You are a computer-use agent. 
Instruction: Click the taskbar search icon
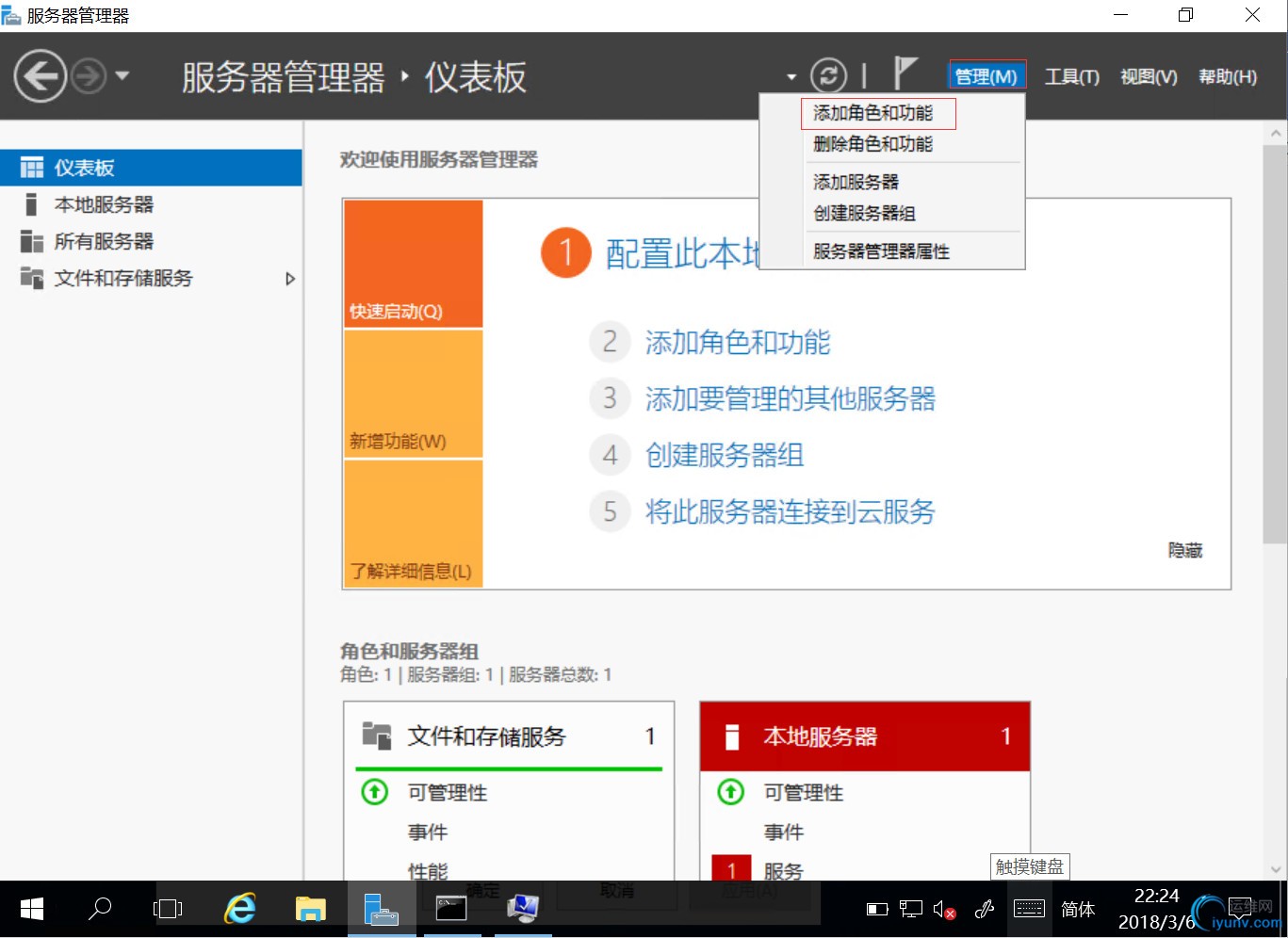[x=99, y=909]
